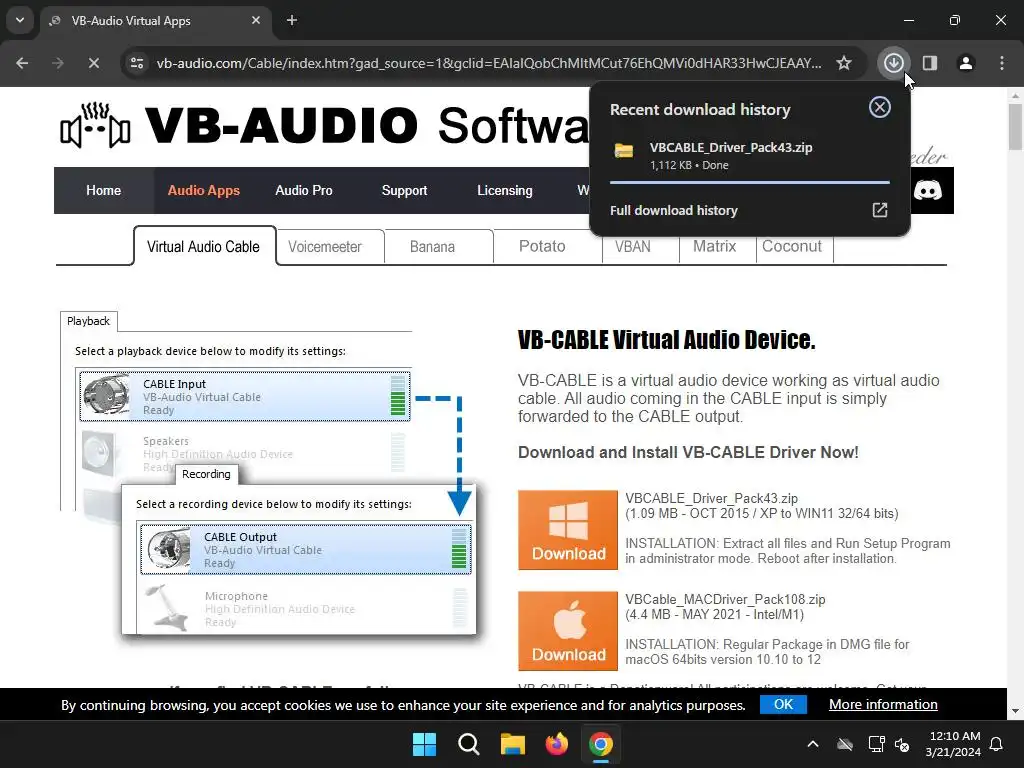This screenshot has width=1024, height=768.
Task: View site information icon in address bar
Action: [137, 63]
